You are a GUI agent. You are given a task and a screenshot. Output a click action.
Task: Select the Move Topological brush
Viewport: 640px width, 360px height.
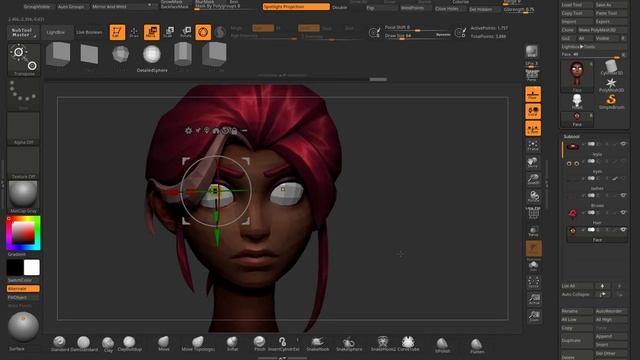[x=198, y=344]
